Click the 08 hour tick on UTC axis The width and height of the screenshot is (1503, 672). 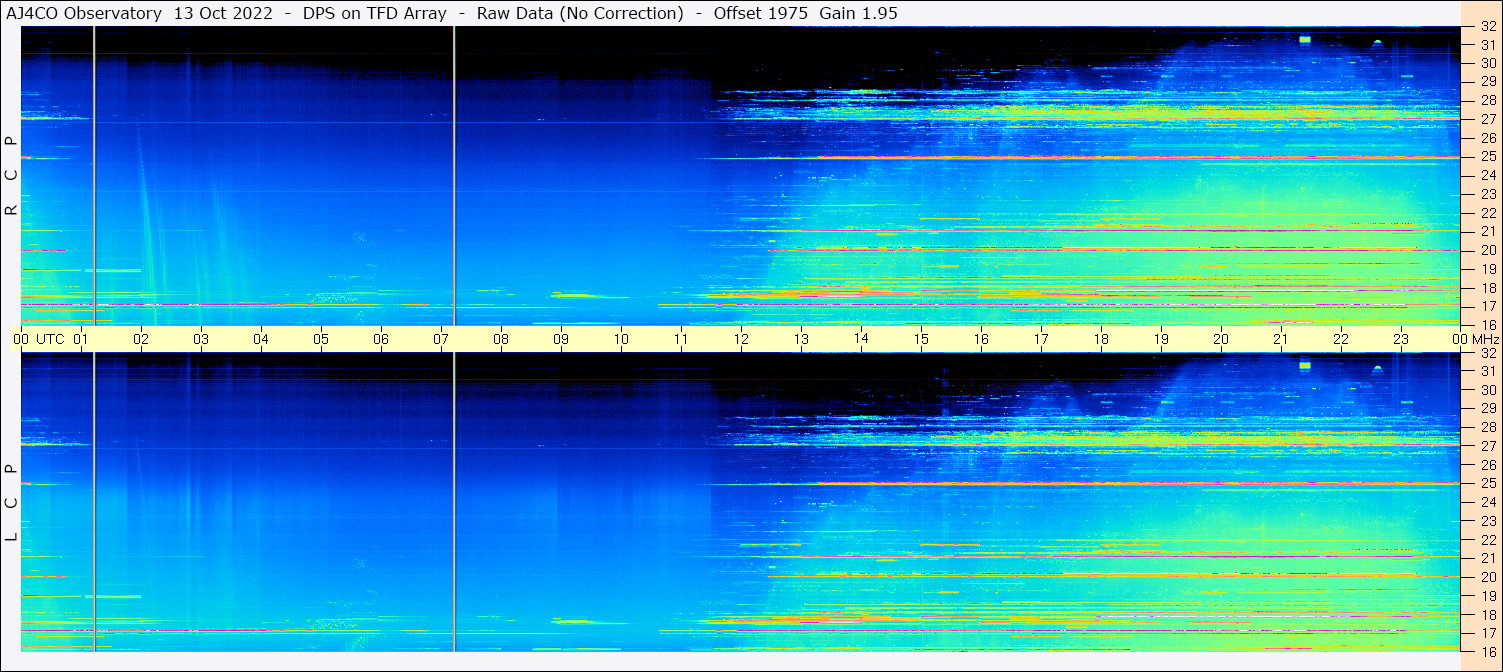501,339
